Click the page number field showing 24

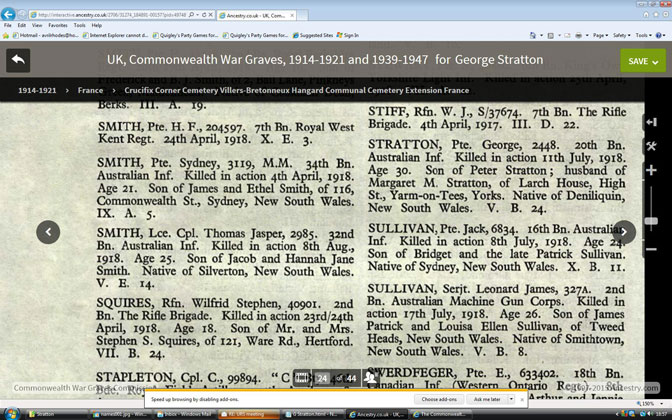coord(322,378)
